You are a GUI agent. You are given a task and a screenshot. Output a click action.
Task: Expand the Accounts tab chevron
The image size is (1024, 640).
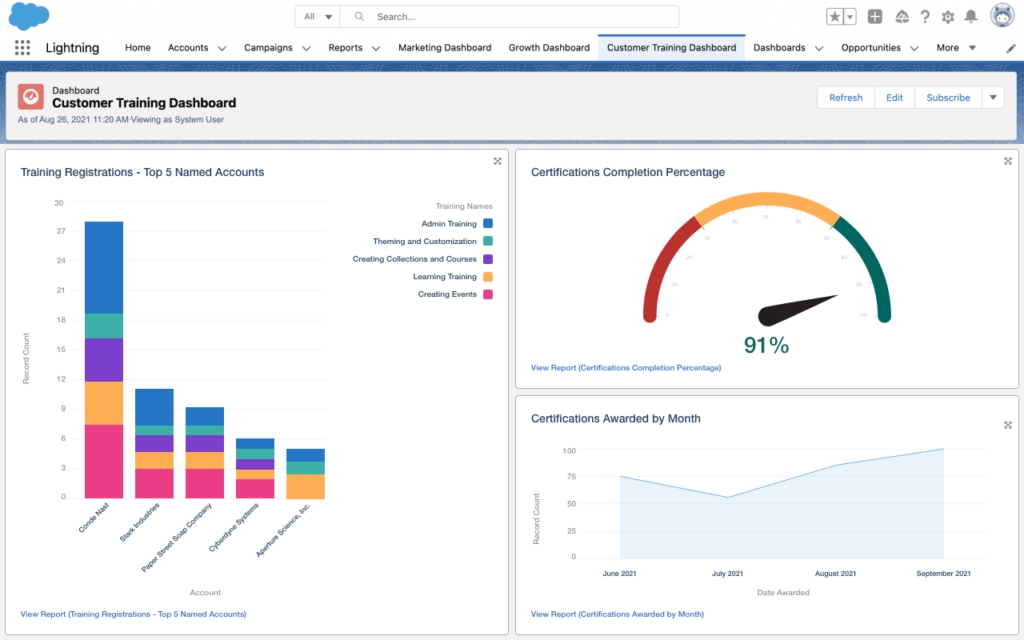point(222,48)
